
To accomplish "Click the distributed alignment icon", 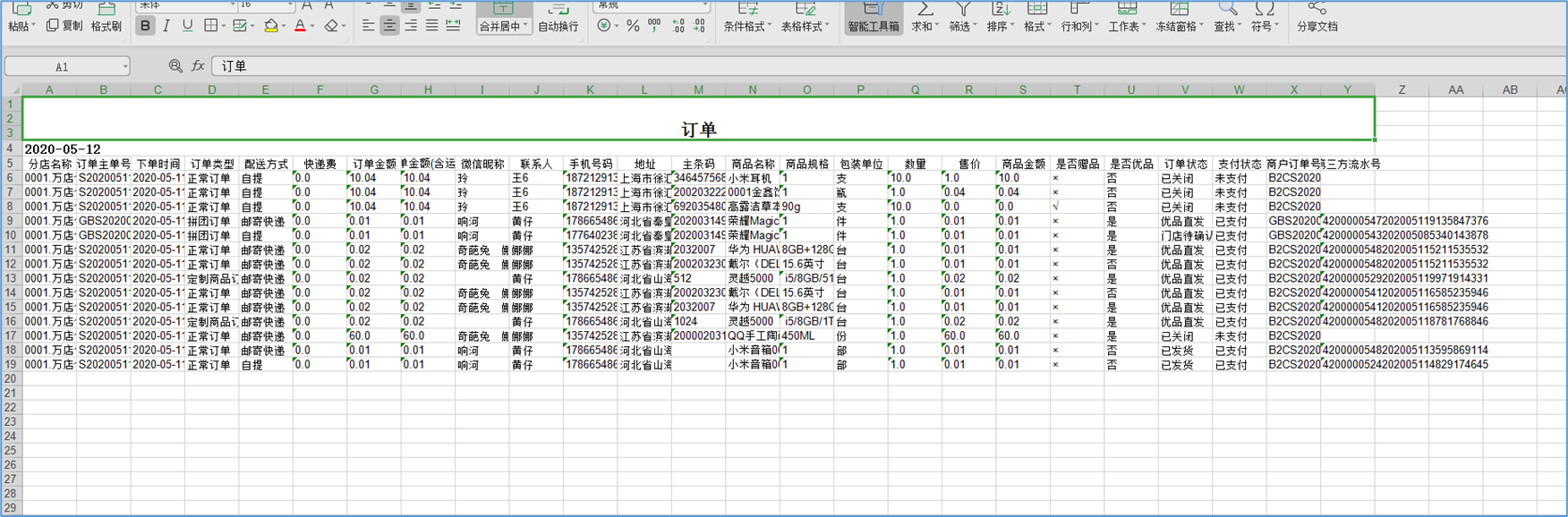I will (x=453, y=26).
